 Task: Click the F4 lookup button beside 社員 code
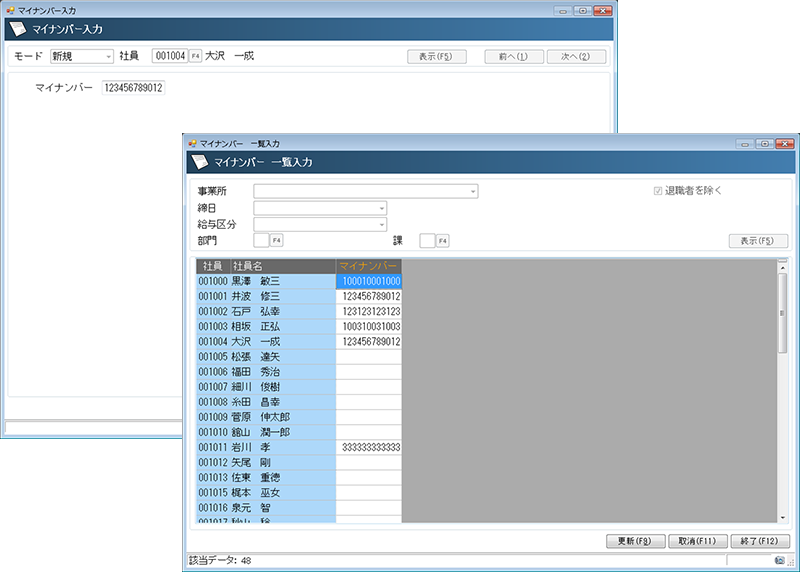[196, 56]
